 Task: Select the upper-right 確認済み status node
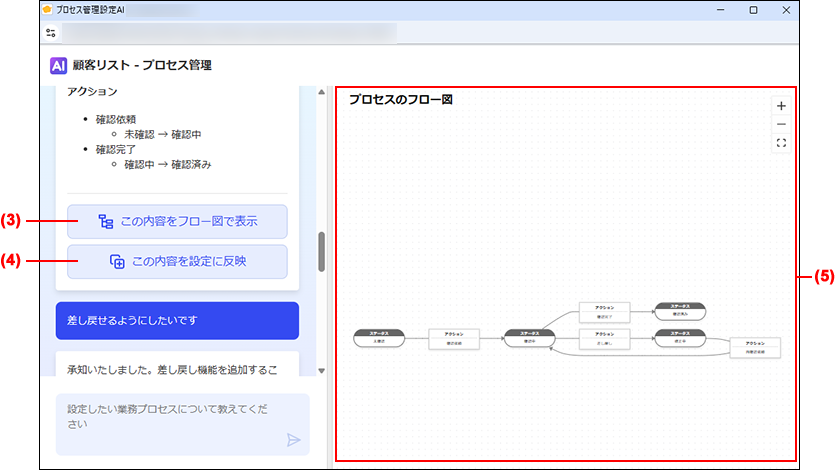pos(680,311)
